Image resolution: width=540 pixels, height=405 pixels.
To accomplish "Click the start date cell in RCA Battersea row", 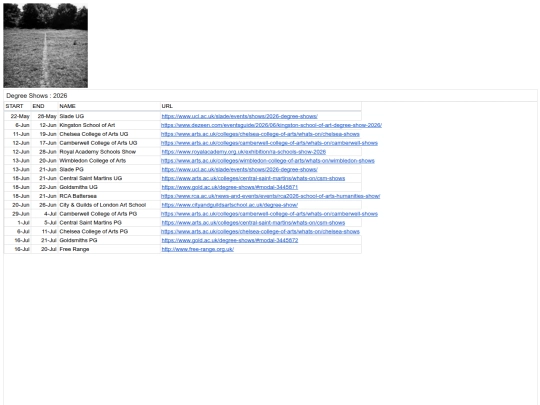I will pyautogui.click(x=18, y=196).
